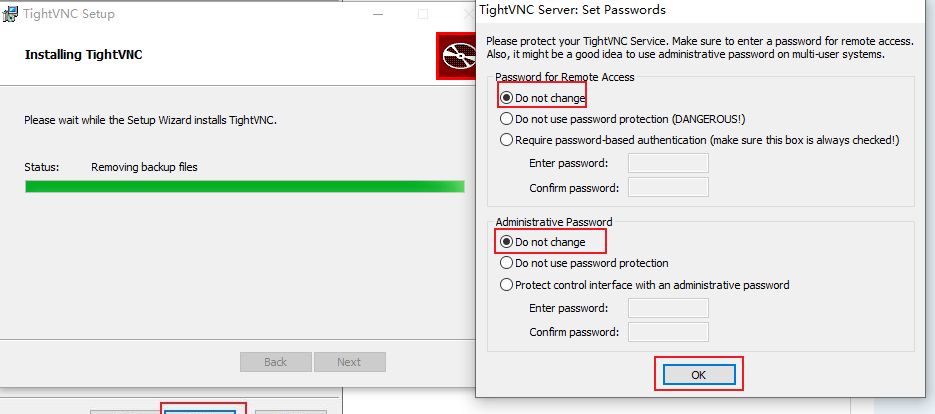Minimize the TightVNC Setup window

click(377, 14)
